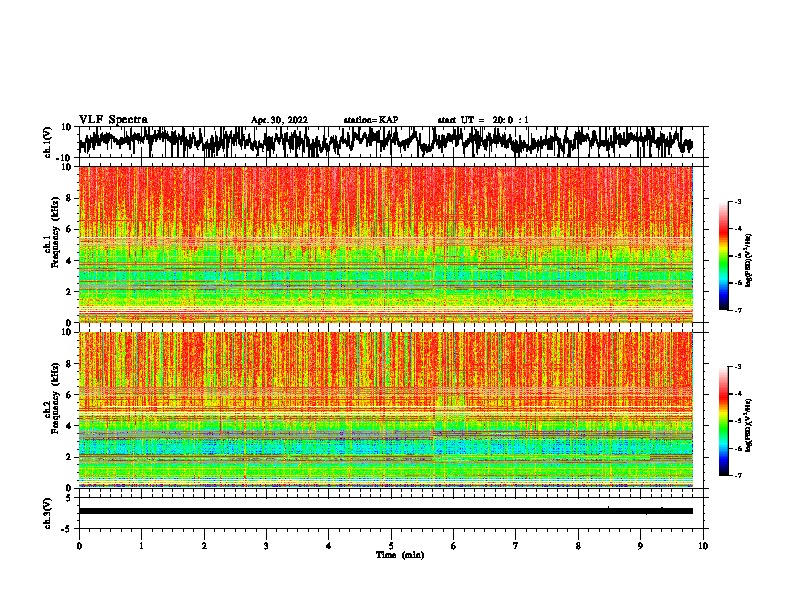Click time axis tick label "0"
This screenshot has height=612, width=792.
(79, 546)
